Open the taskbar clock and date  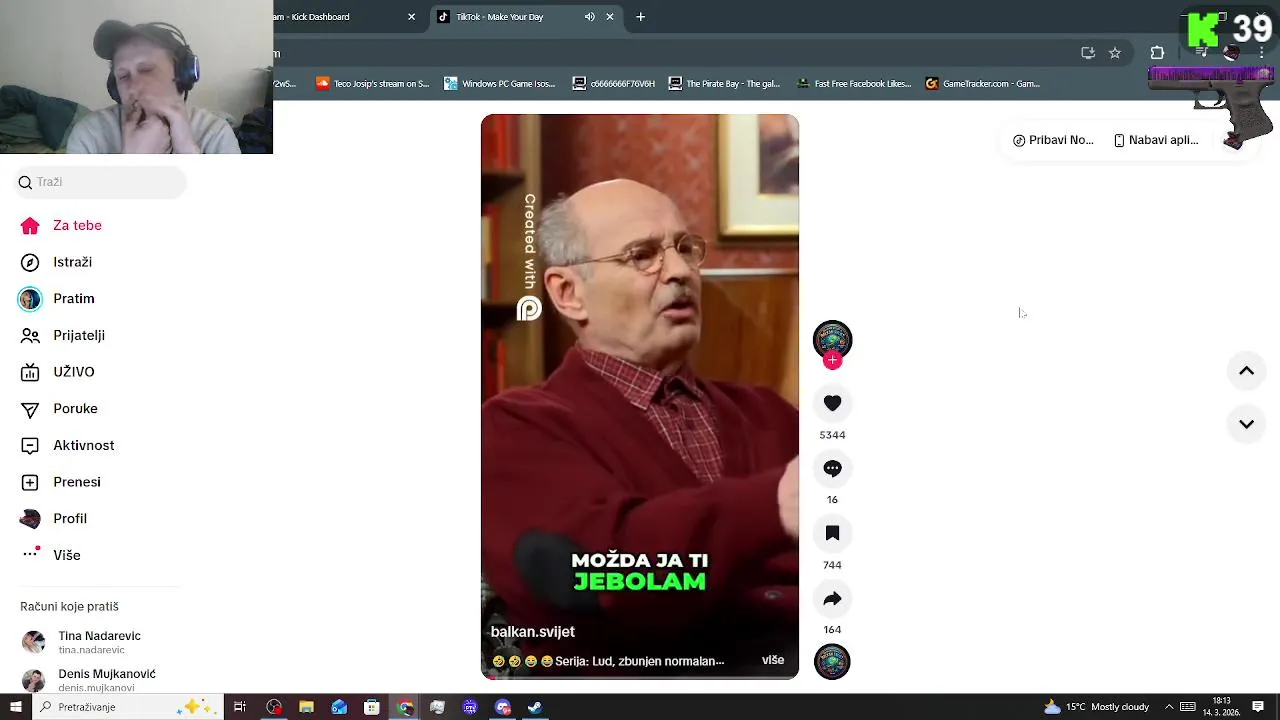click(1221, 707)
